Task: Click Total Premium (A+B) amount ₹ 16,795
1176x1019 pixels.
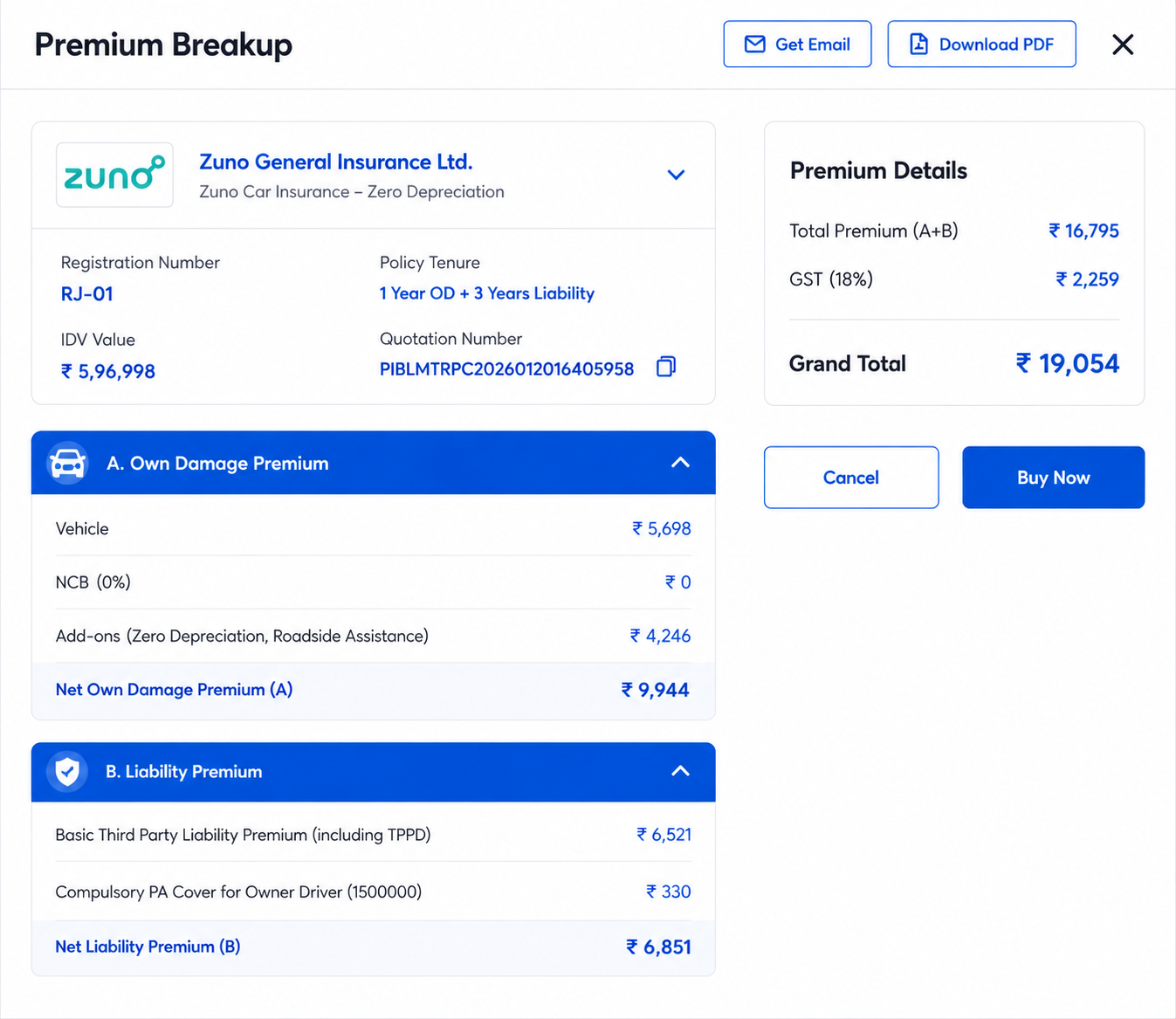Action: click(x=1083, y=231)
